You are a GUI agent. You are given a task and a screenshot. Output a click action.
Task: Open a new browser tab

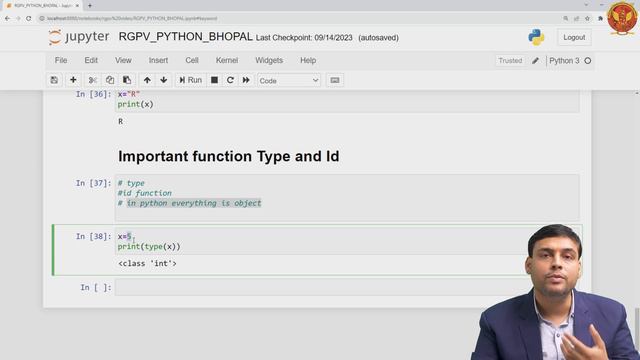(90, 6)
